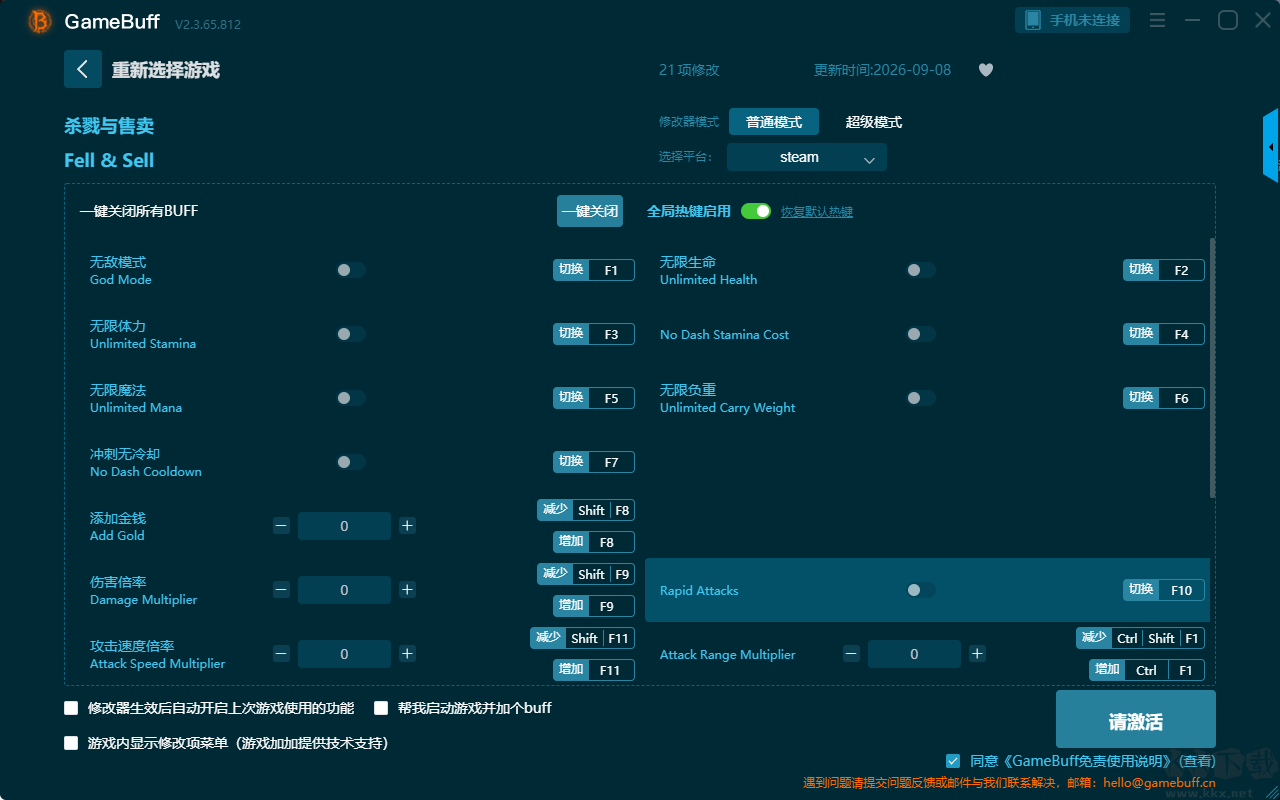Click the phone not connected button
Screen dimensions: 1280x800
tap(1073, 20)
